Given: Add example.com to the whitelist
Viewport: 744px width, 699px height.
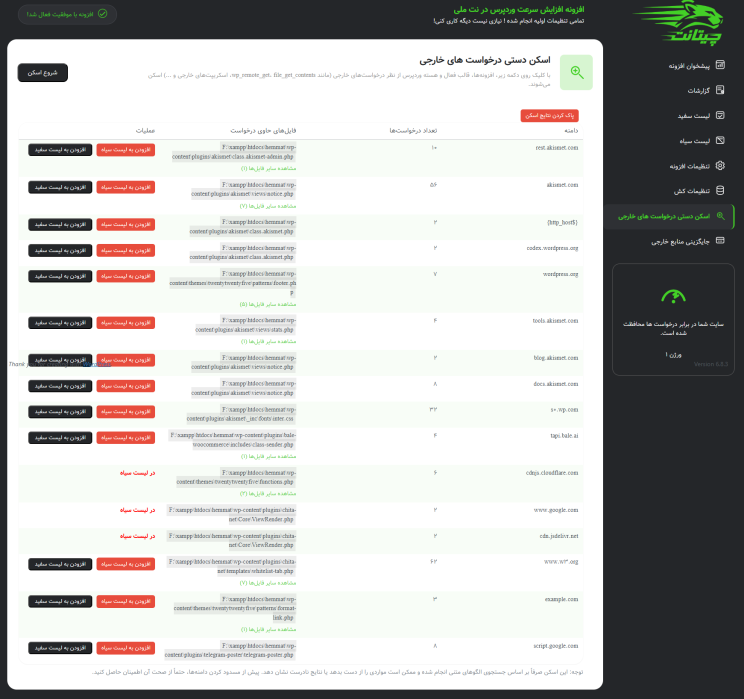Looking at the screenshot, I should click(x=60, y=601).
